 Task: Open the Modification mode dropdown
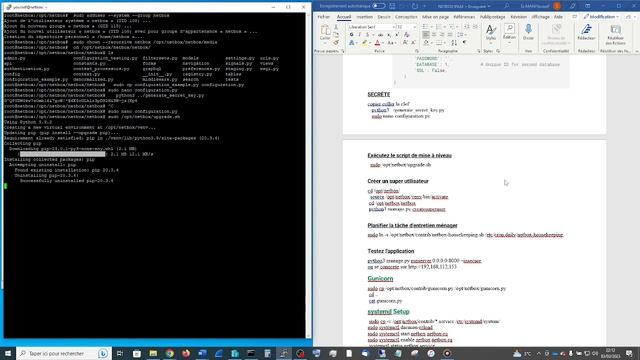[x=602, y=17]
